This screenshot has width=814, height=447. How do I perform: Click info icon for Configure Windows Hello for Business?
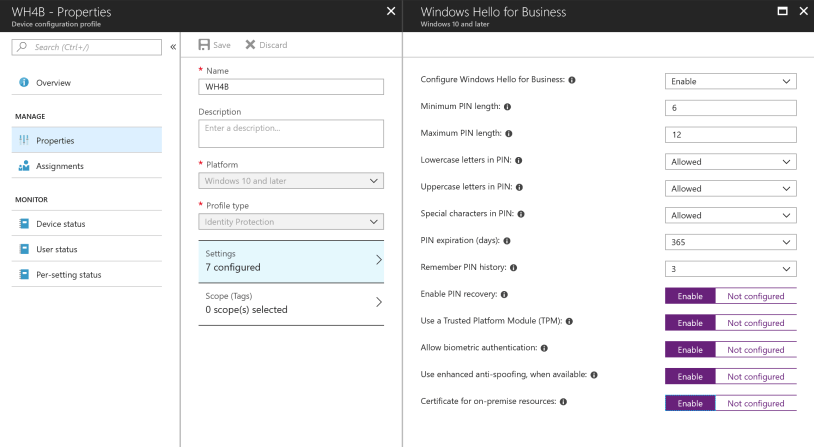coord(572,80)
